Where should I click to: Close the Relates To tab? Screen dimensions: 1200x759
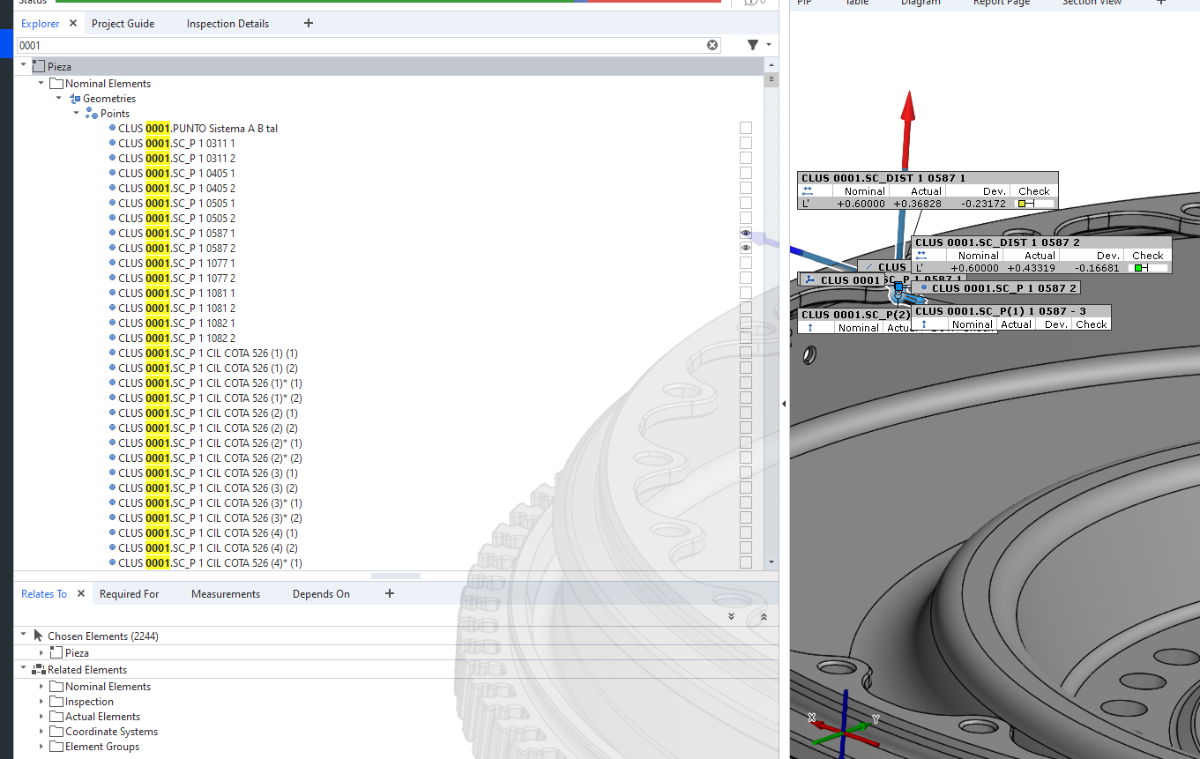coord(81,594)
